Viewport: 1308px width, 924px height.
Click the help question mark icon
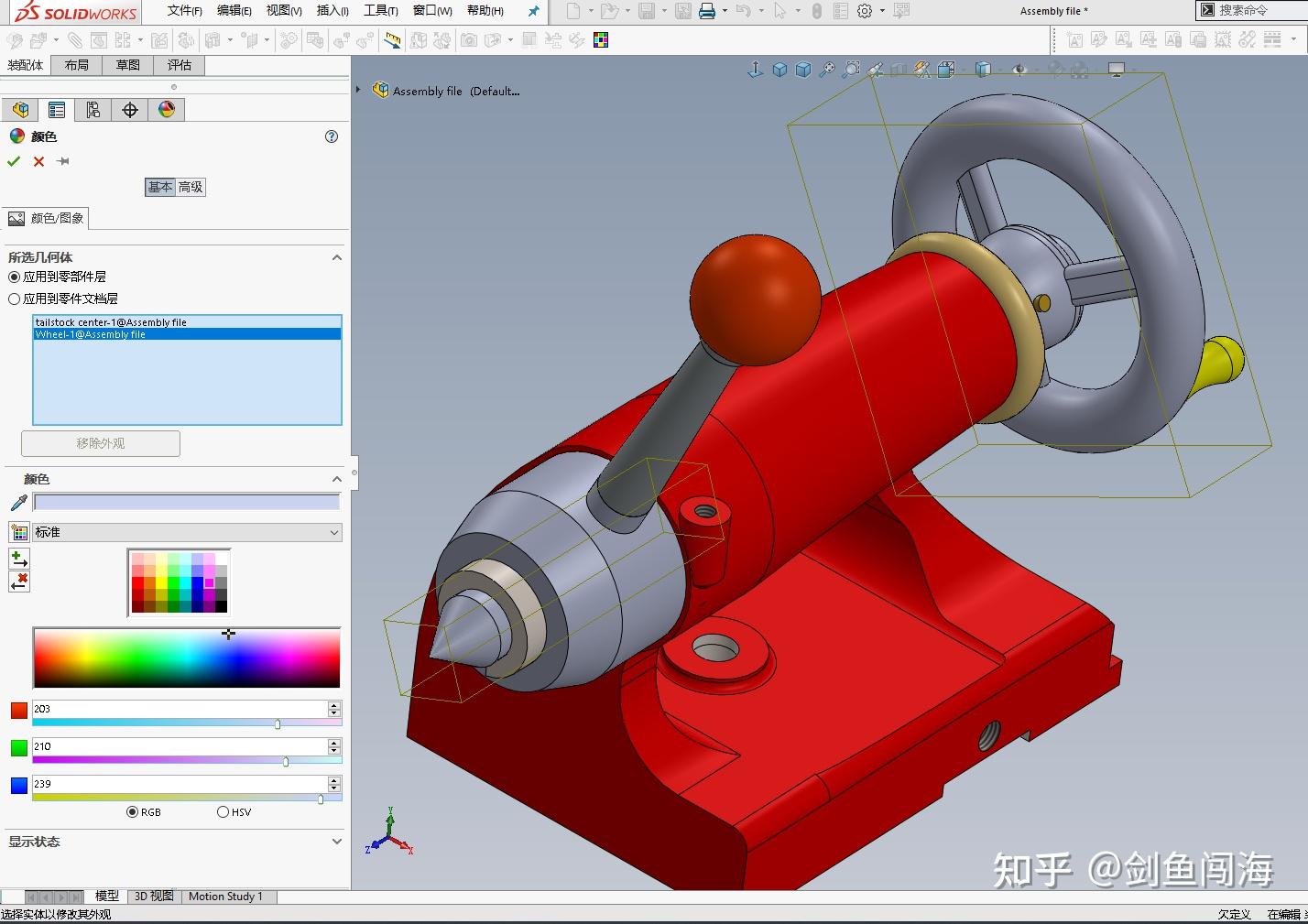[332, 136]
